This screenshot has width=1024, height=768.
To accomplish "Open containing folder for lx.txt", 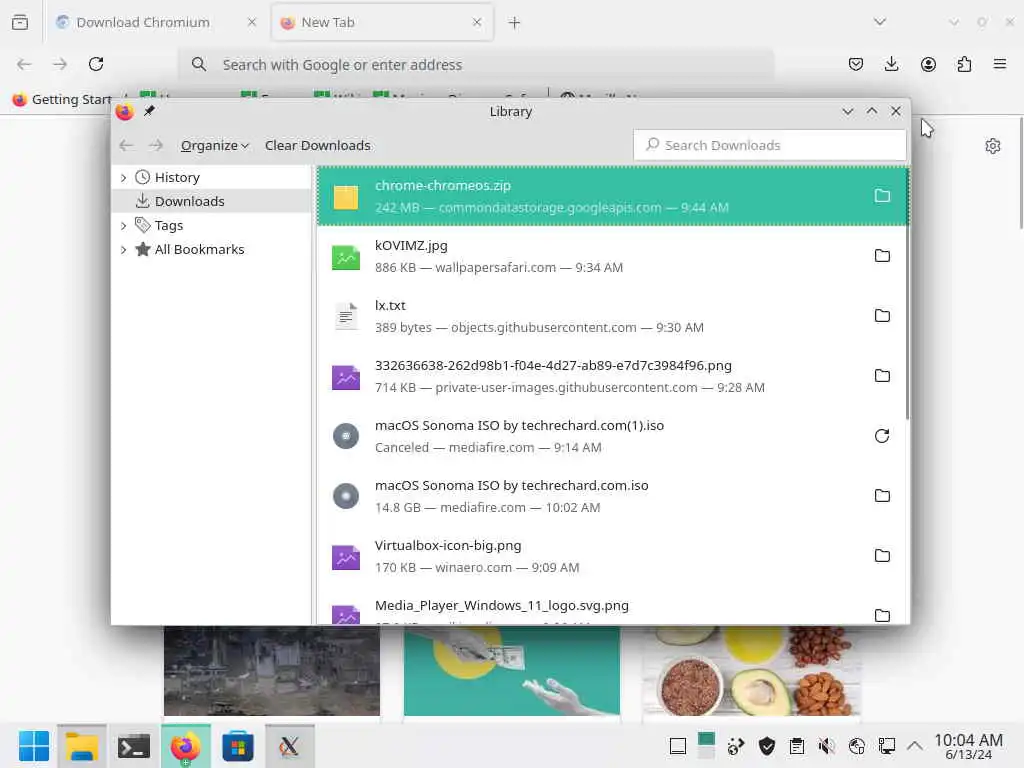I will tap(882, 315).
